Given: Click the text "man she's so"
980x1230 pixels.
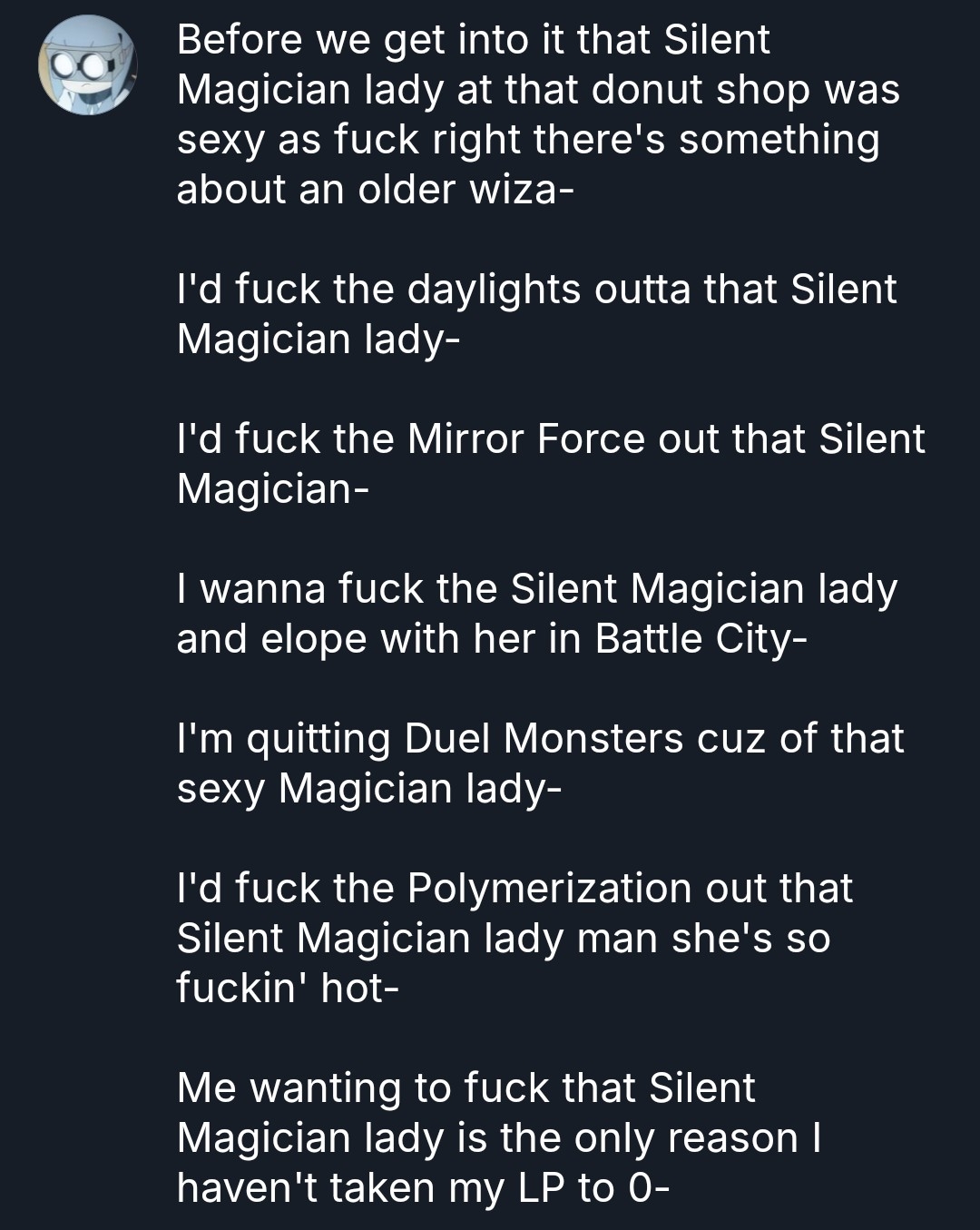Looking at the screenshot, I should click(x=703, y=938).
